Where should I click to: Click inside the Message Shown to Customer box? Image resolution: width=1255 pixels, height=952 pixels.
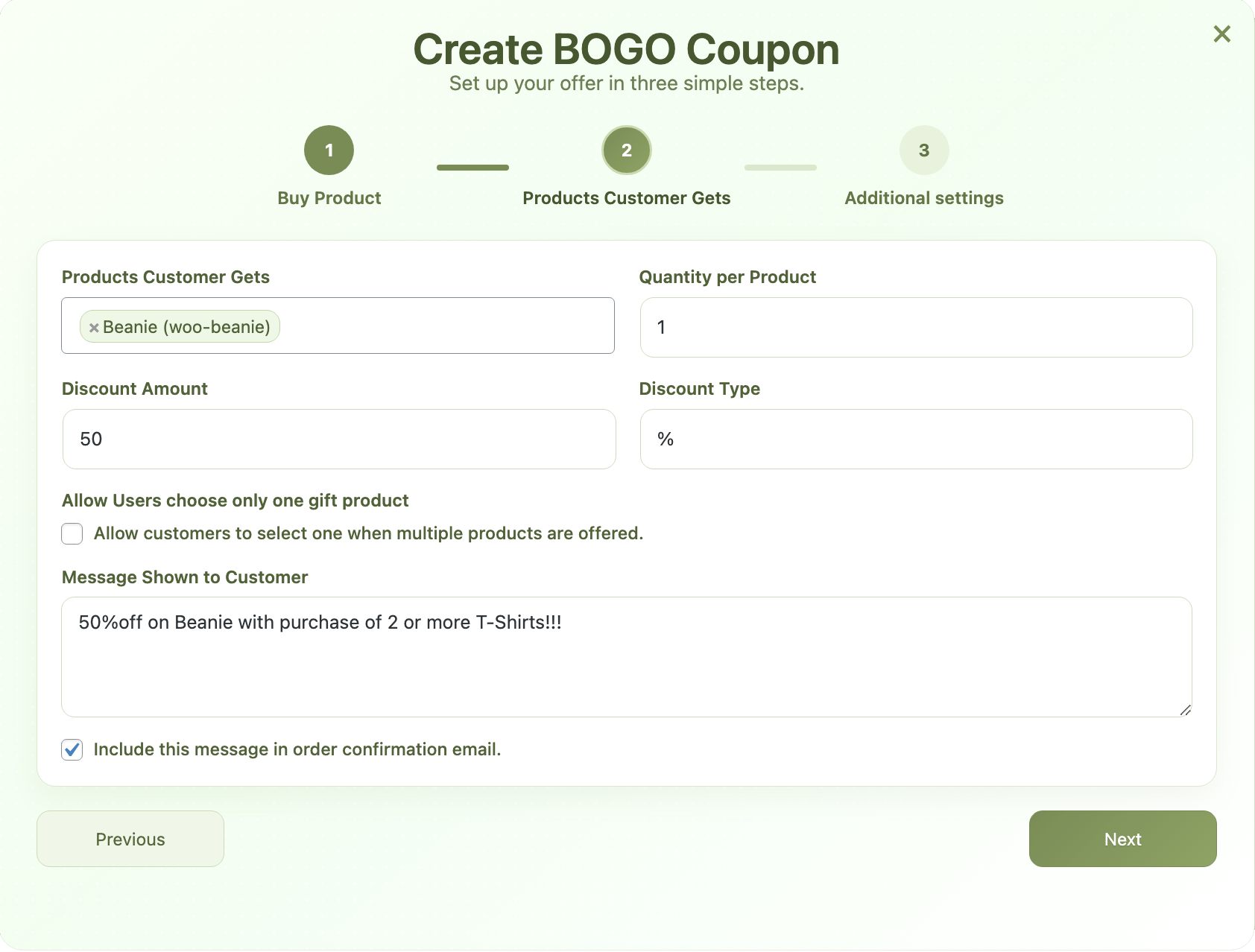click(626, 657)
